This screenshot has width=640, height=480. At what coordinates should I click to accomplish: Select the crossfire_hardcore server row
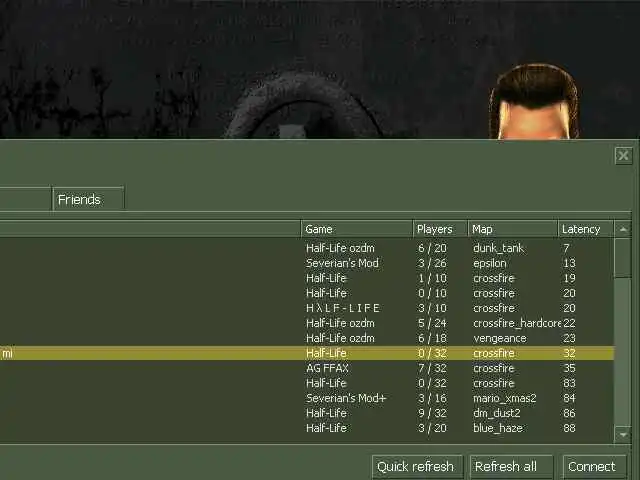[307, 323]
